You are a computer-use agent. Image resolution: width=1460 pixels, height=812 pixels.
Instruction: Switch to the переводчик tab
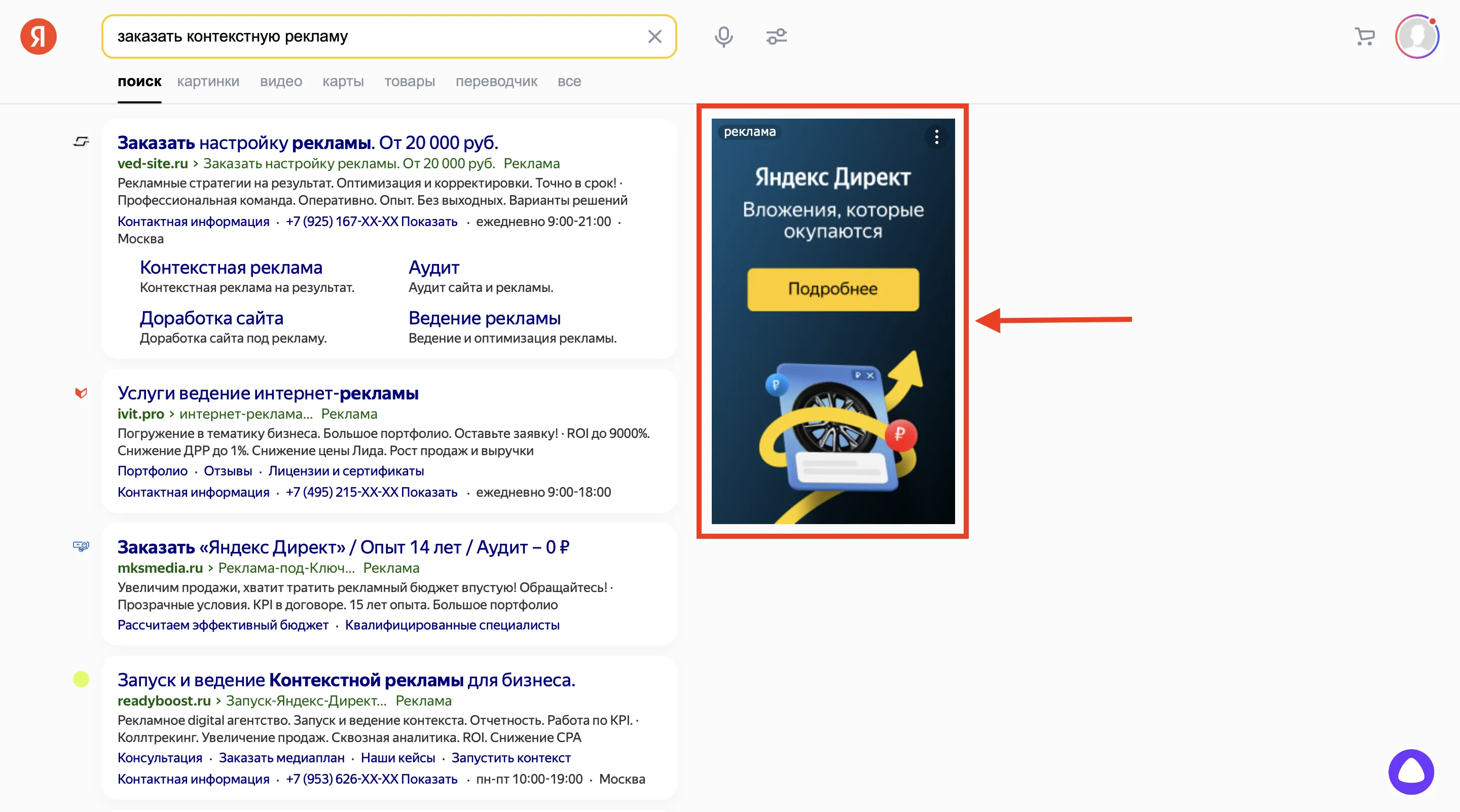coord(496,82)
